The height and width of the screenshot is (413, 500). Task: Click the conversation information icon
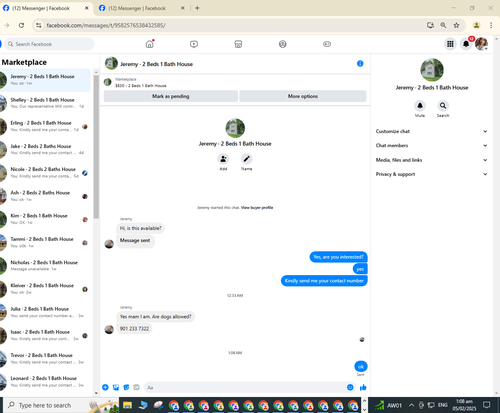click(360, 63)
